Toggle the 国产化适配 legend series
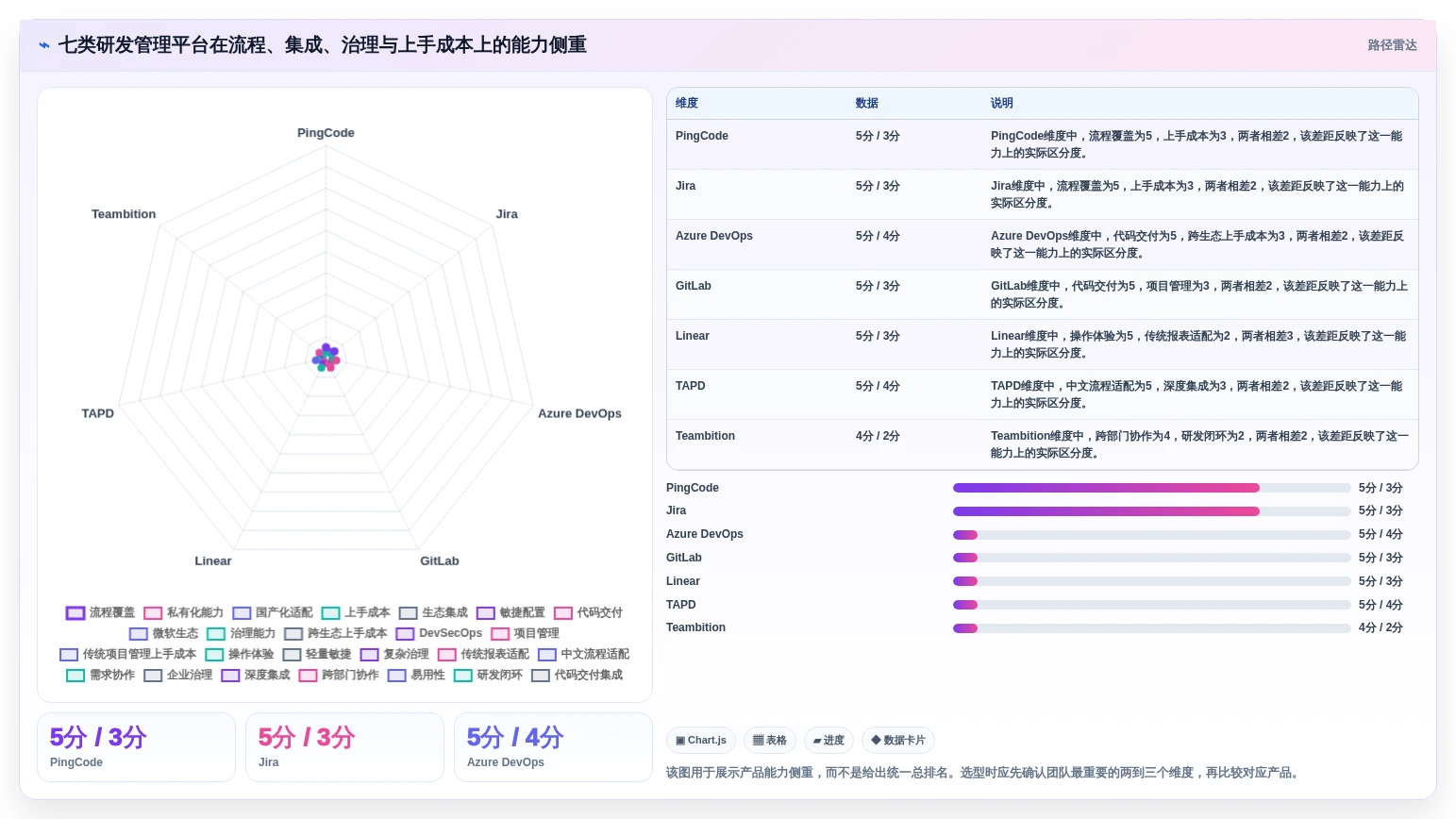This screenshot has width=1456, height=819. point(273,612)
